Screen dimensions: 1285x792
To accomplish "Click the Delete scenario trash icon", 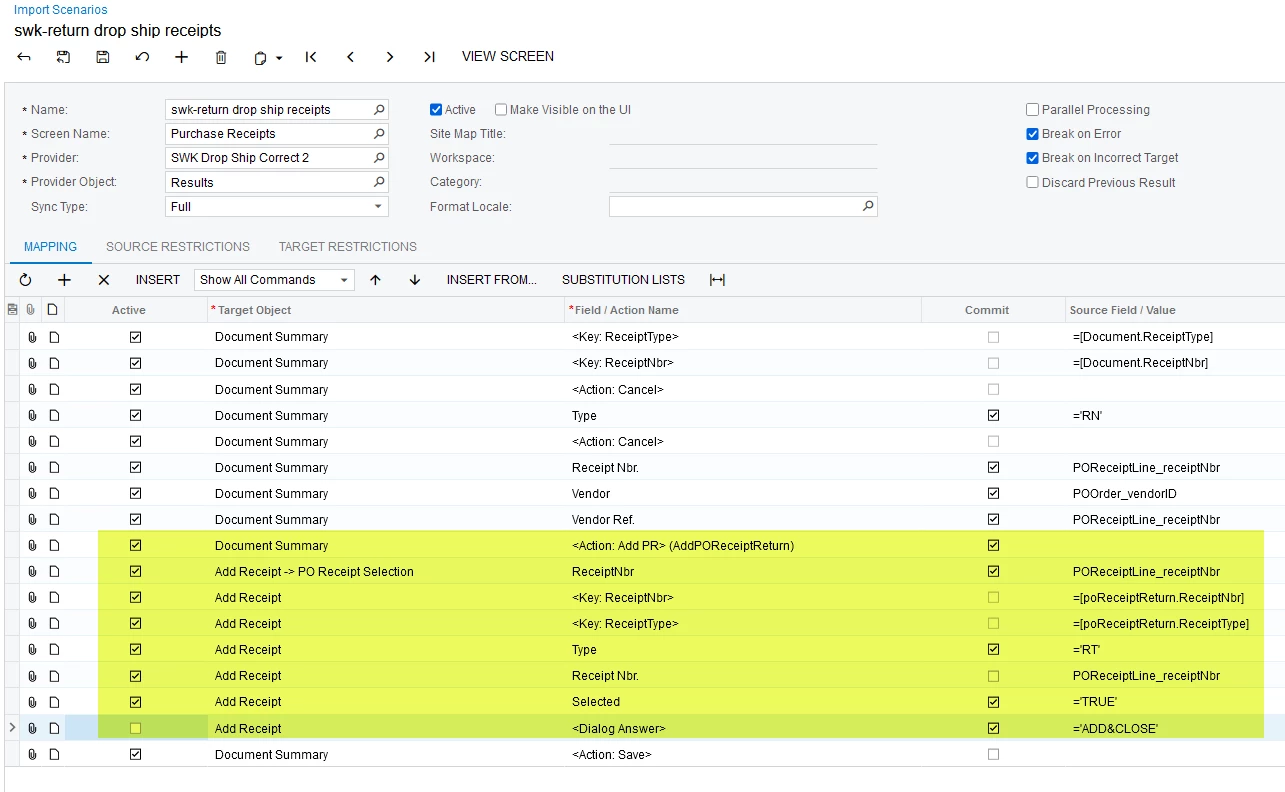I will (x=221, y=57).
